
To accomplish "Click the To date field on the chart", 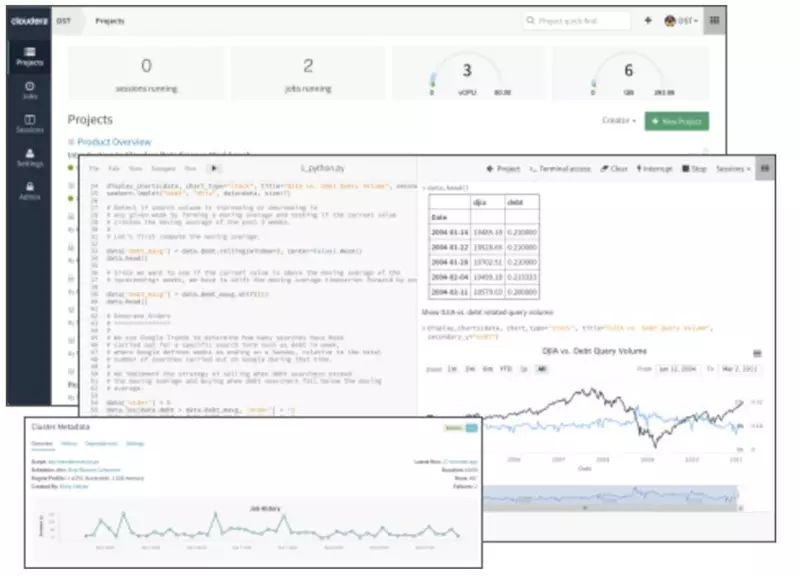I will coord(739,369).
